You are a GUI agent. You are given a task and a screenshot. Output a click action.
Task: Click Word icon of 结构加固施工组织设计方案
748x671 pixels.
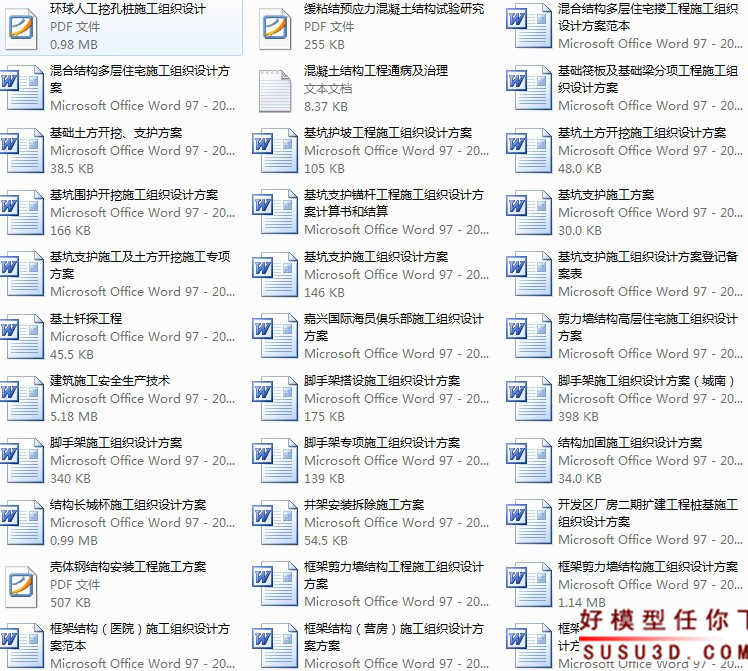529,460
